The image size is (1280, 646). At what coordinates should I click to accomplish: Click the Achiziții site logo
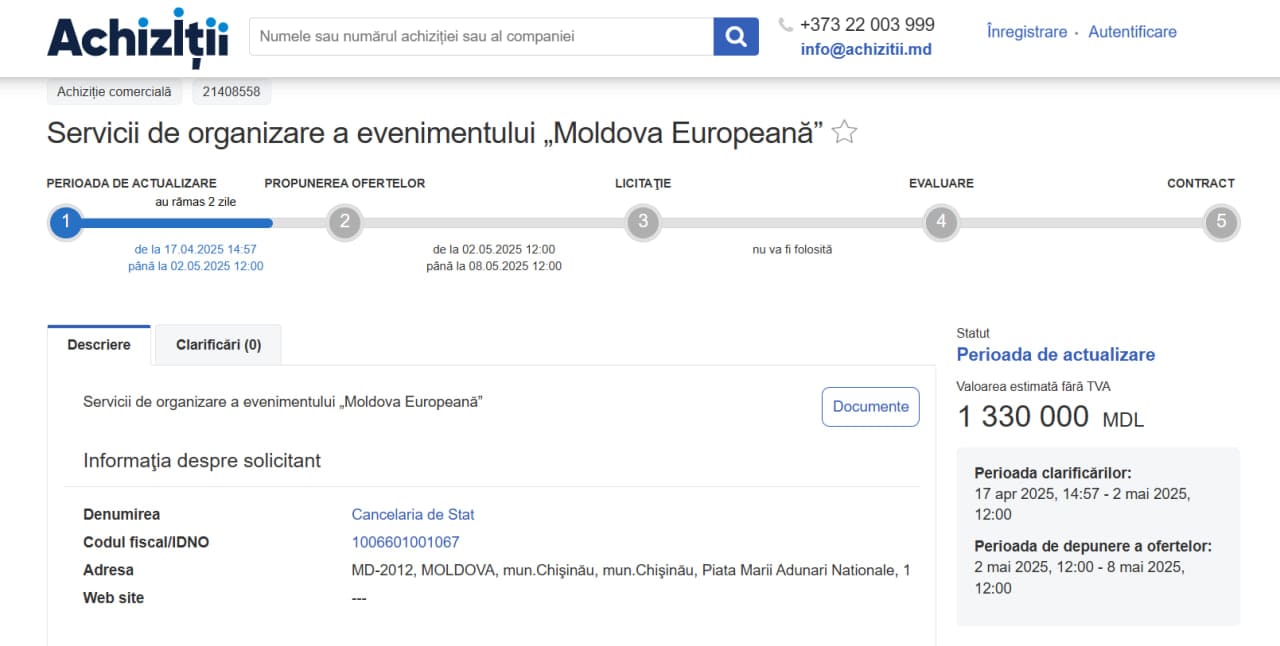click(138, 38)
